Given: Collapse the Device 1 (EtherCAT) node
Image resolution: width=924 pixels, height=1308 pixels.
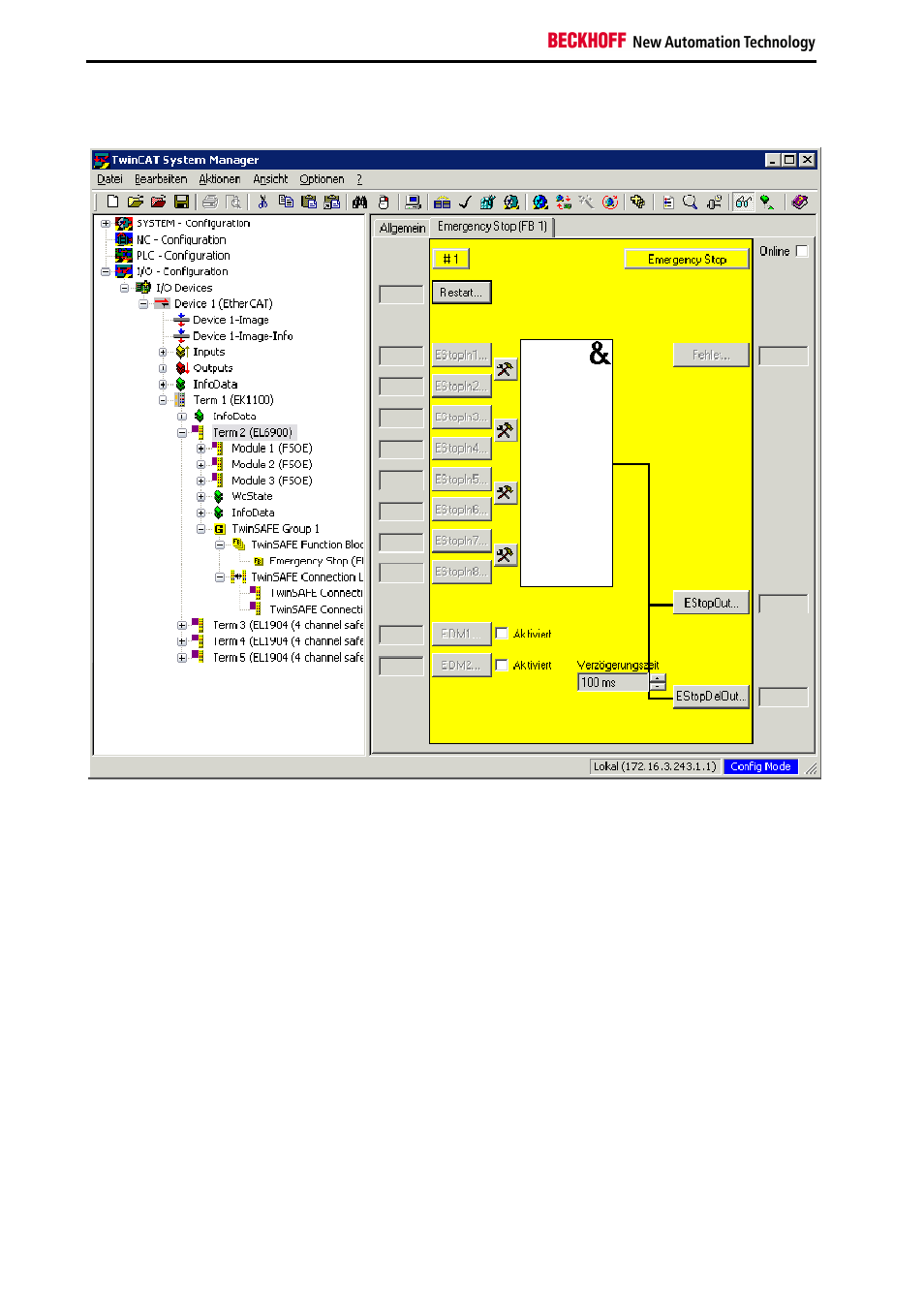Looking at the screenshot, I should click(143, 304).
